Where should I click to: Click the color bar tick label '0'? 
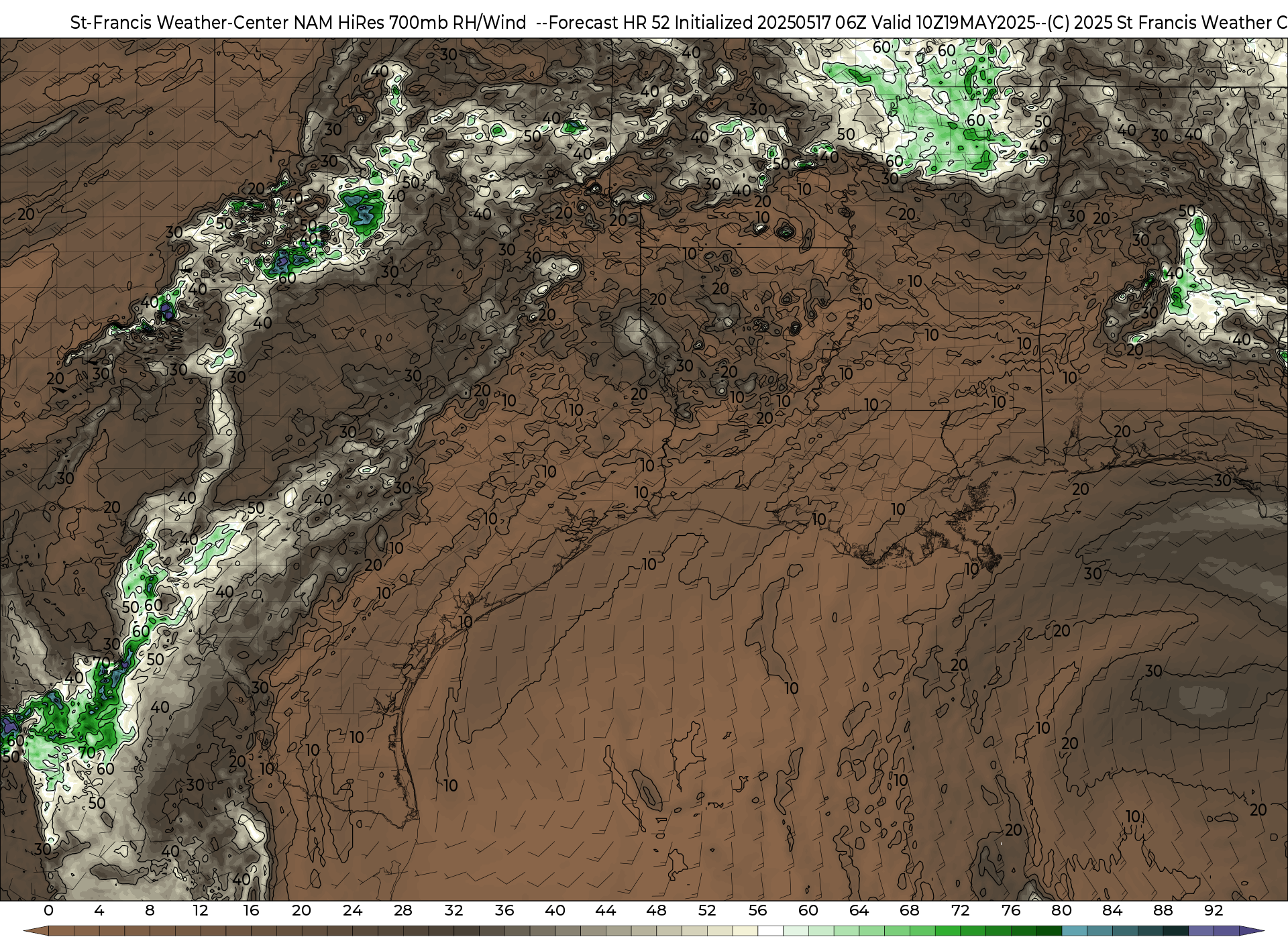click(x=48, y=910)
